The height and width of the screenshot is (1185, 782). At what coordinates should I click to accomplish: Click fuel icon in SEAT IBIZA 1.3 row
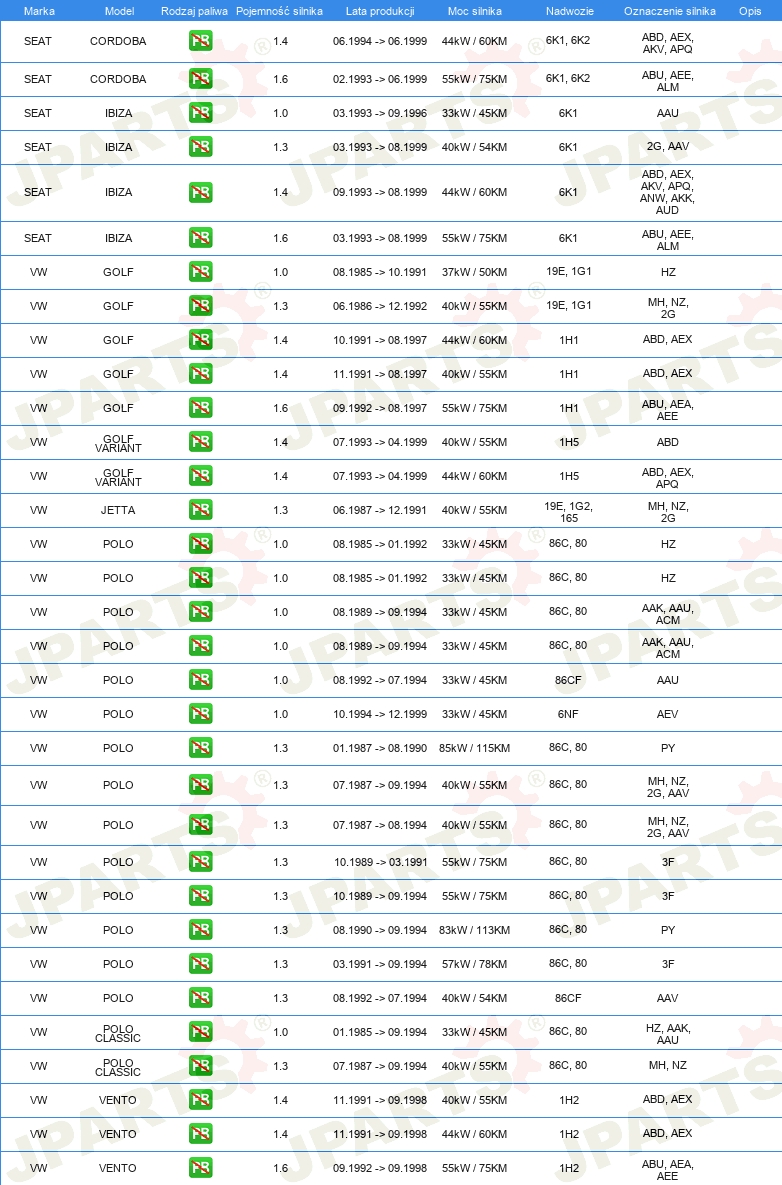[200, 147]
